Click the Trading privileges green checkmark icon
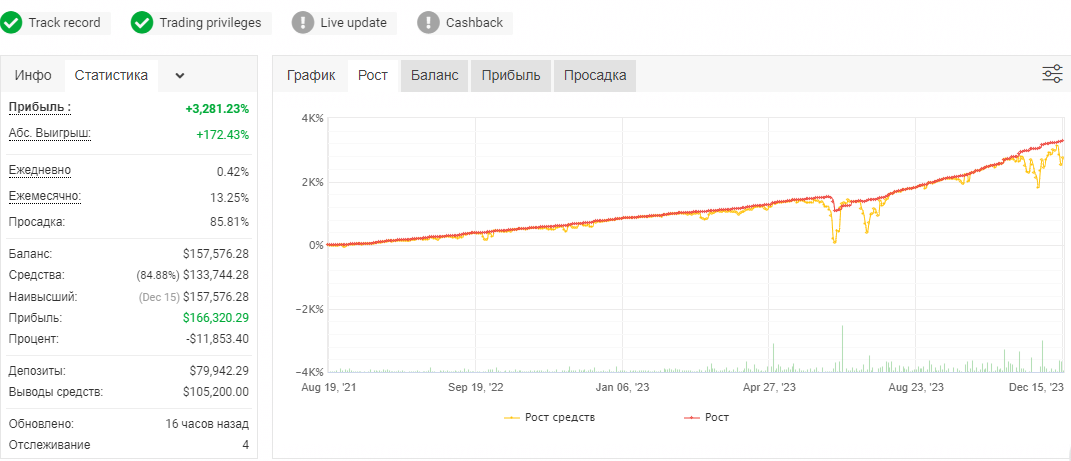 141,23
